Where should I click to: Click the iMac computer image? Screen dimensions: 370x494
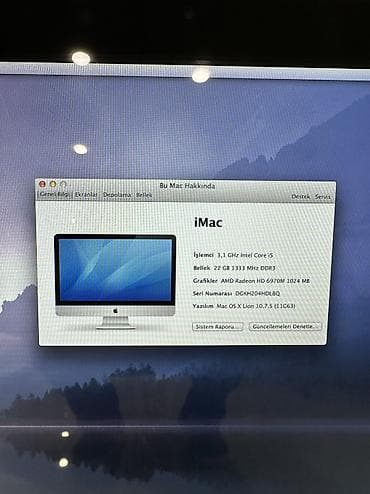point(115,282)
